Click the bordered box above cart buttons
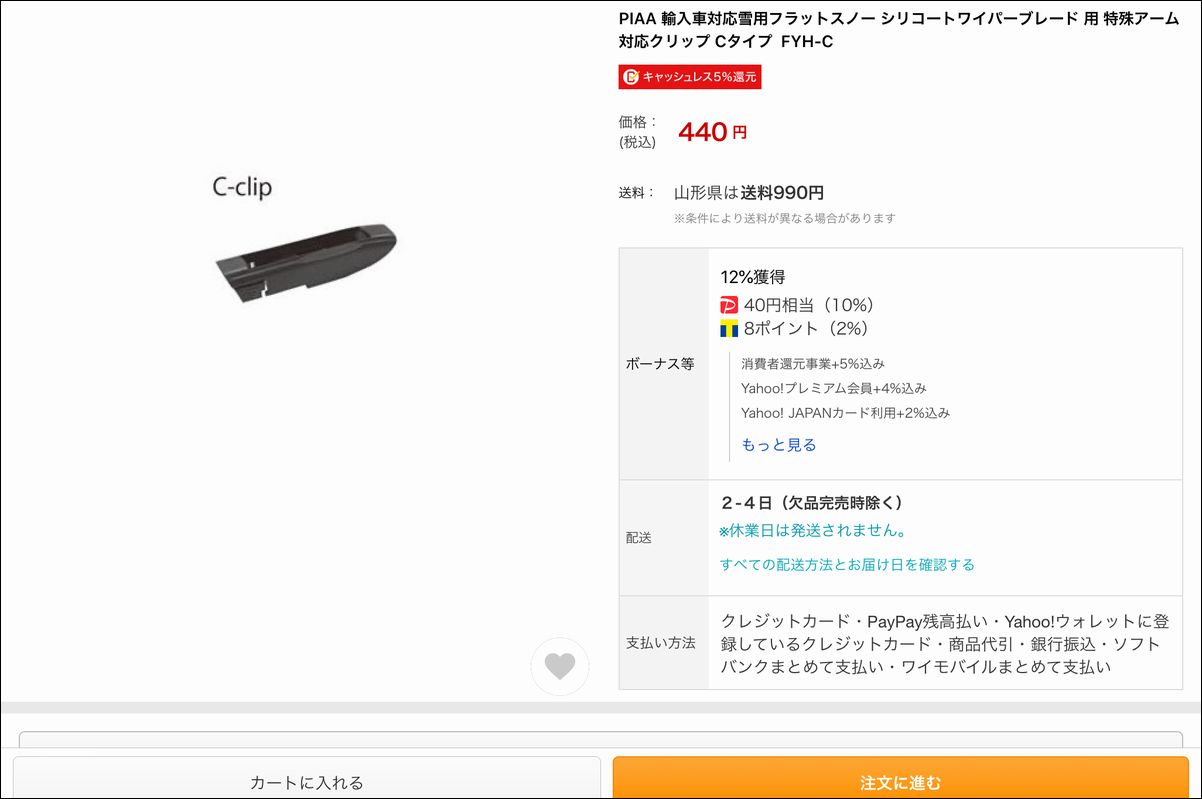1202x799 pixels. click(x=601, y=738)
